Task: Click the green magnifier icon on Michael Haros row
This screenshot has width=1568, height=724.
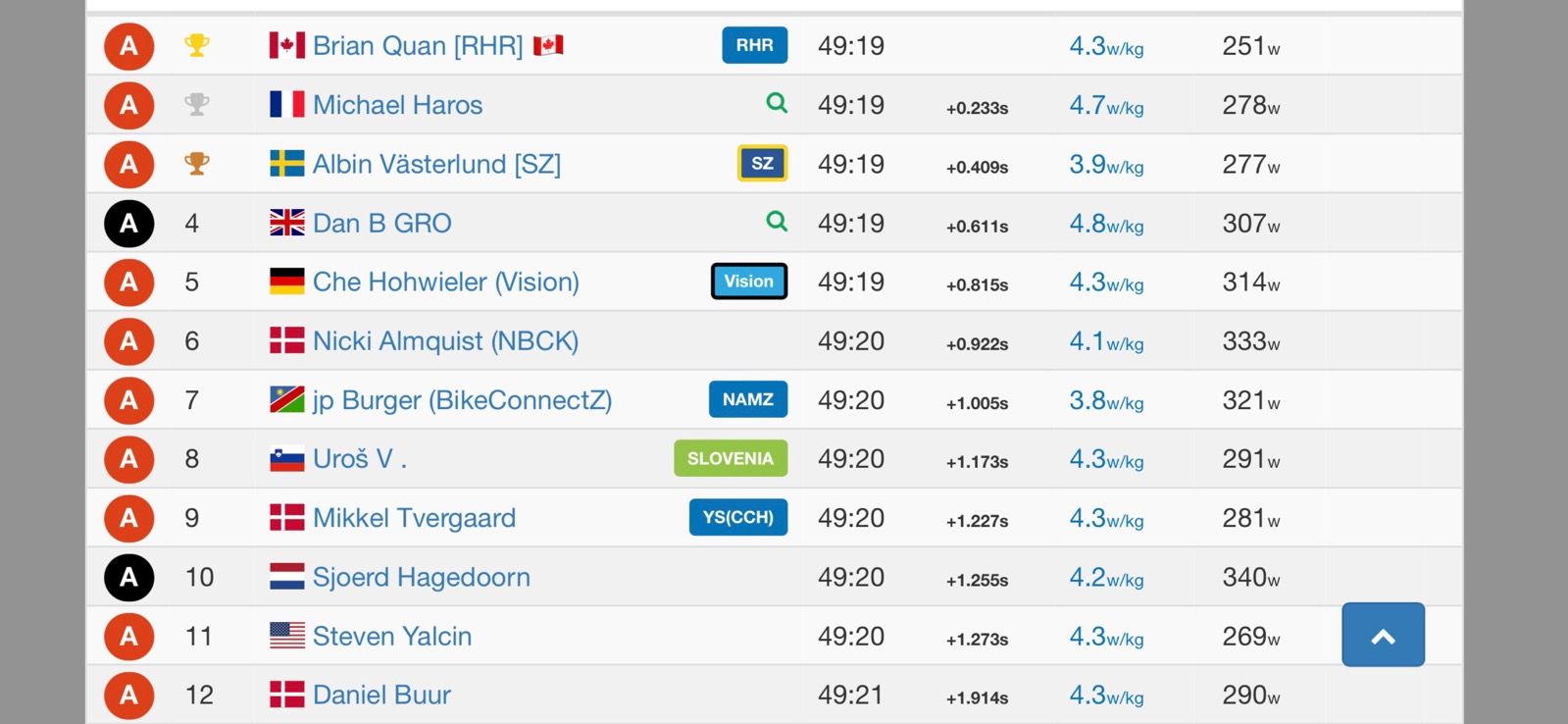Action: (x=777, y=103)
